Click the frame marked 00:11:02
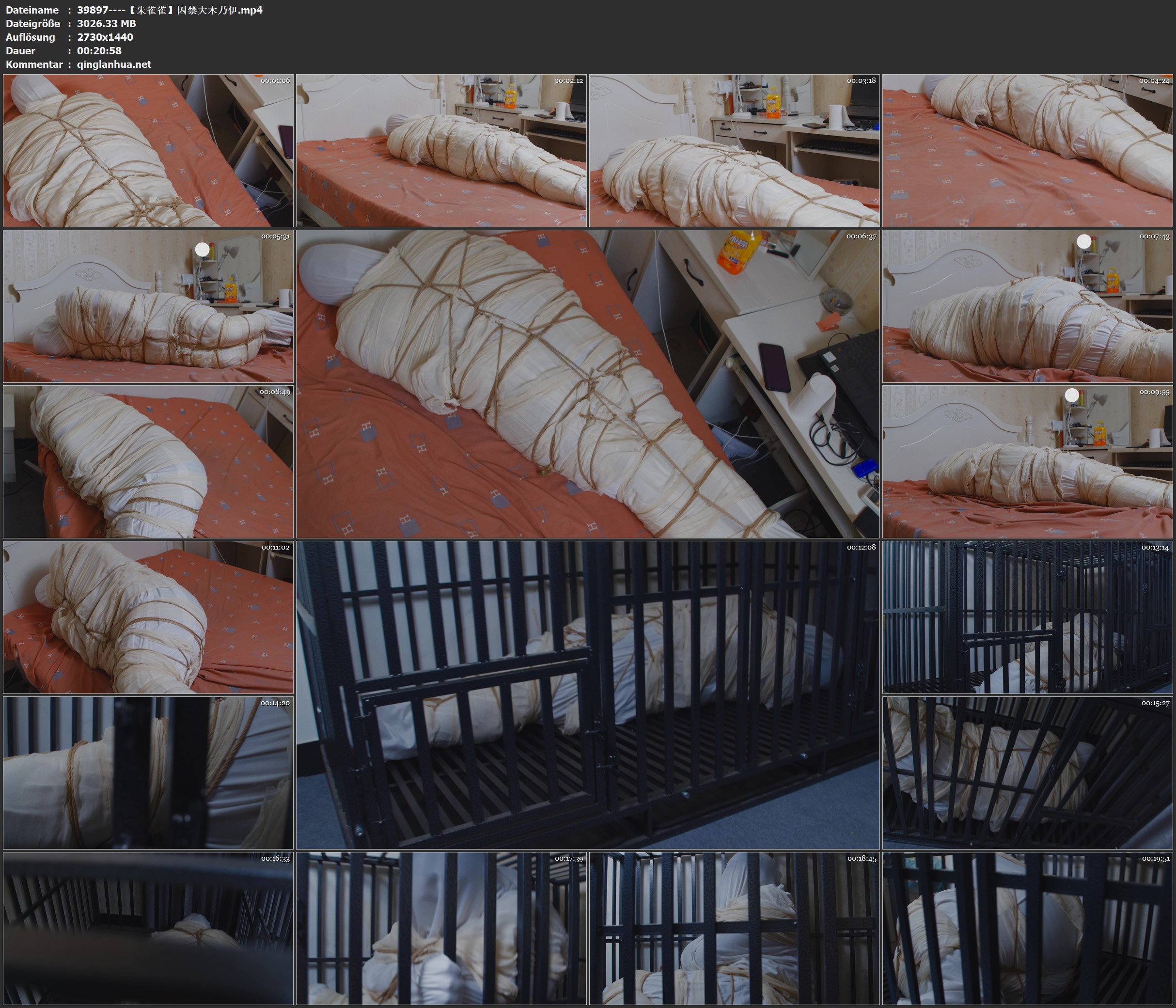 148,617
